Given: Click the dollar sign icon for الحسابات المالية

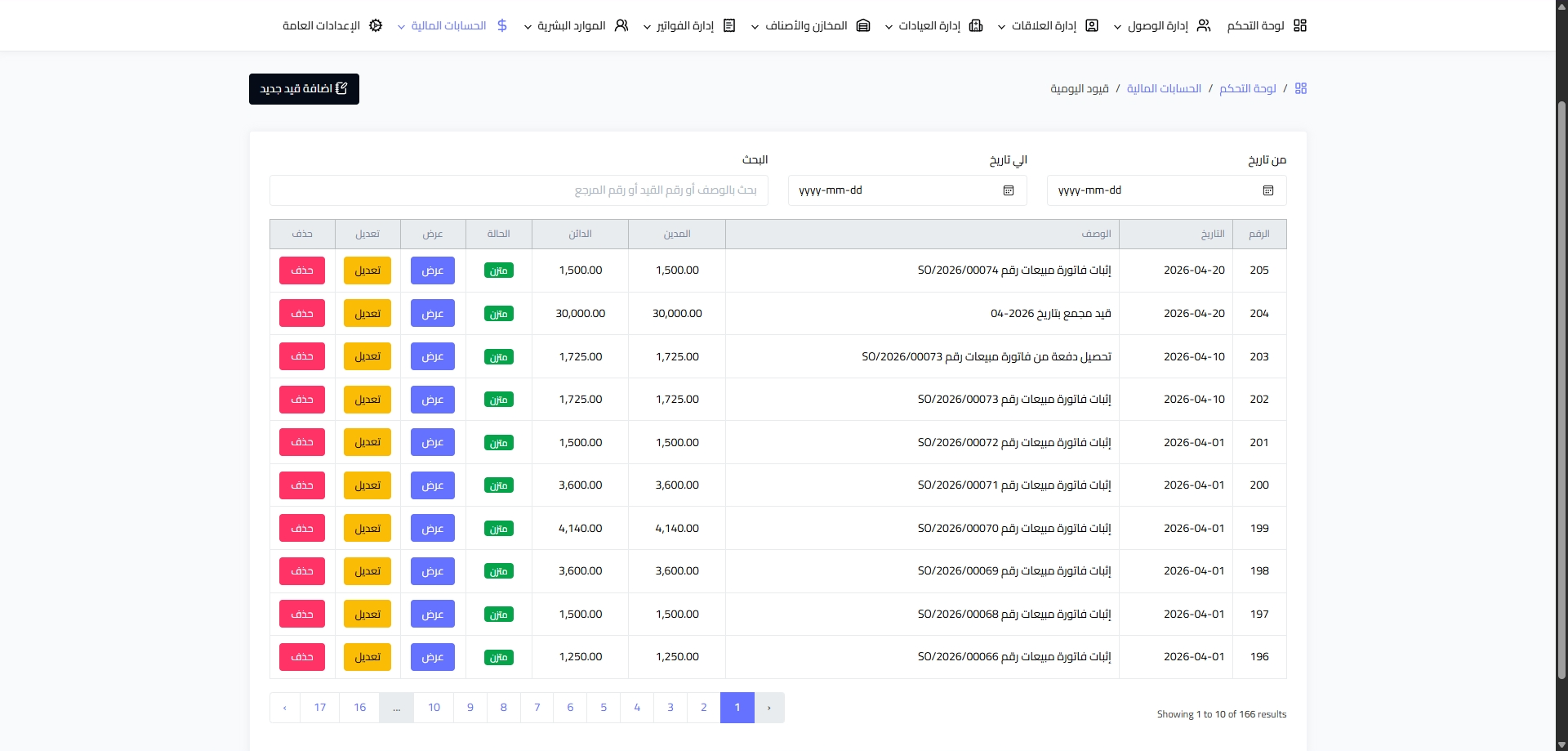Looking at the screenshot, I should coord(502,25).
